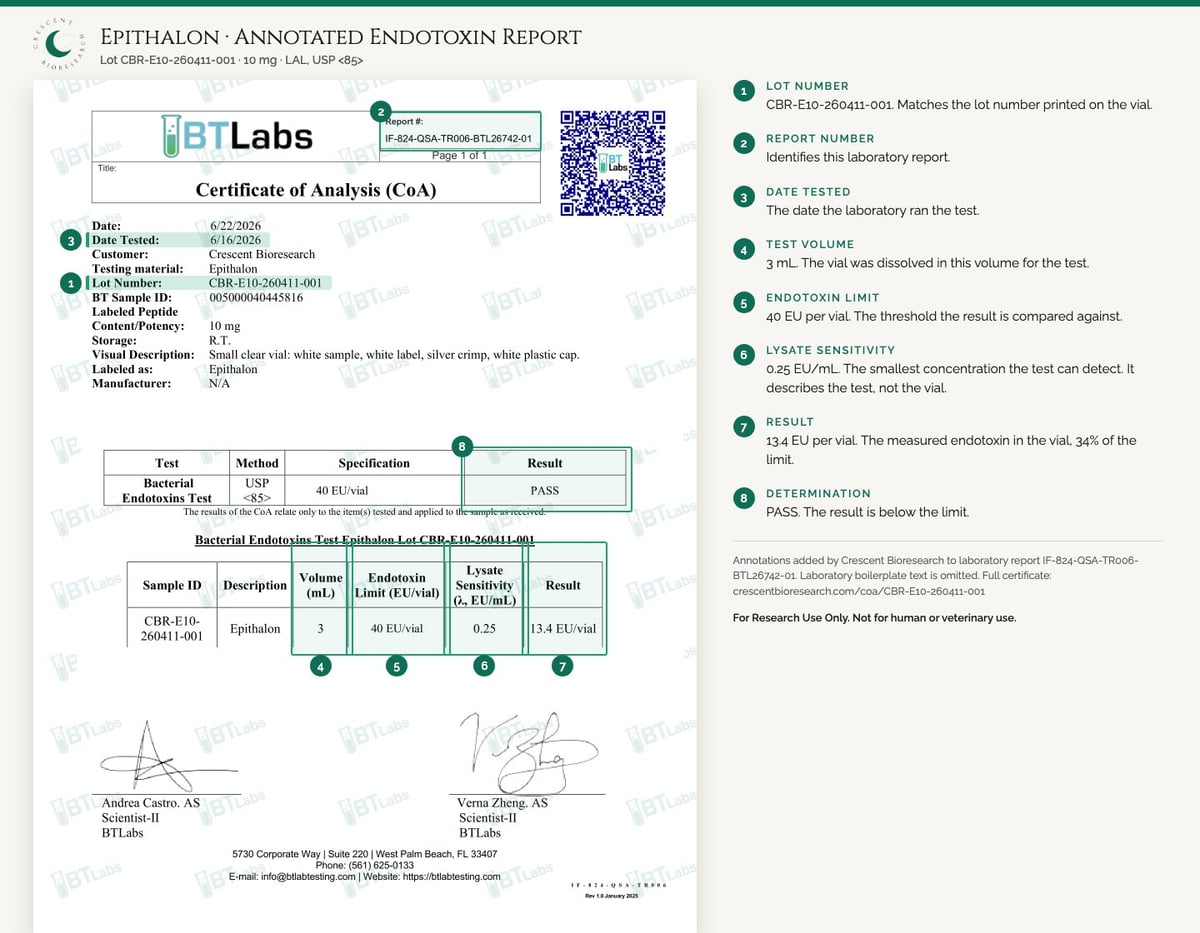Click the 'Lysate Sensitivity (λ, EU/mL)' column header
The width and height of the screenshot is (1200, 933).
pyautogui.click(x=484, y=585)
